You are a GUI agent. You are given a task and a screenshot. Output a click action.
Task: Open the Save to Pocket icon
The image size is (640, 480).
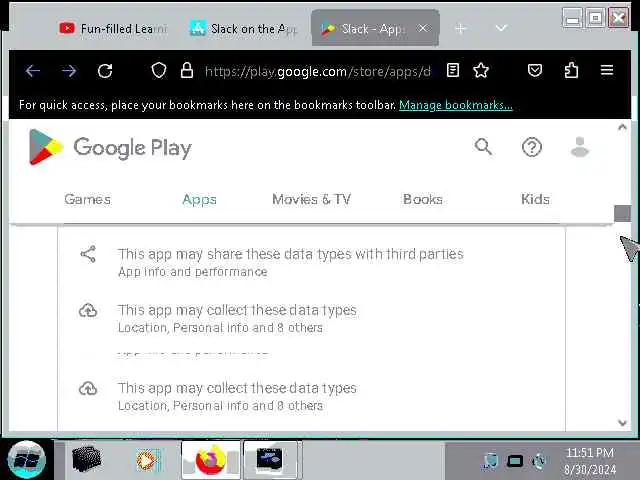(535, 71)
